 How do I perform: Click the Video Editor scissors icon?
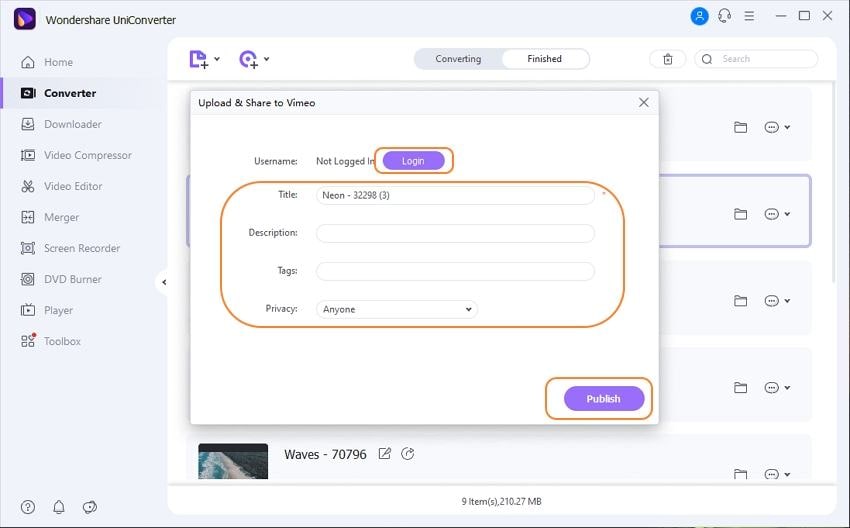pyautogui.click(x=28, y=186)
